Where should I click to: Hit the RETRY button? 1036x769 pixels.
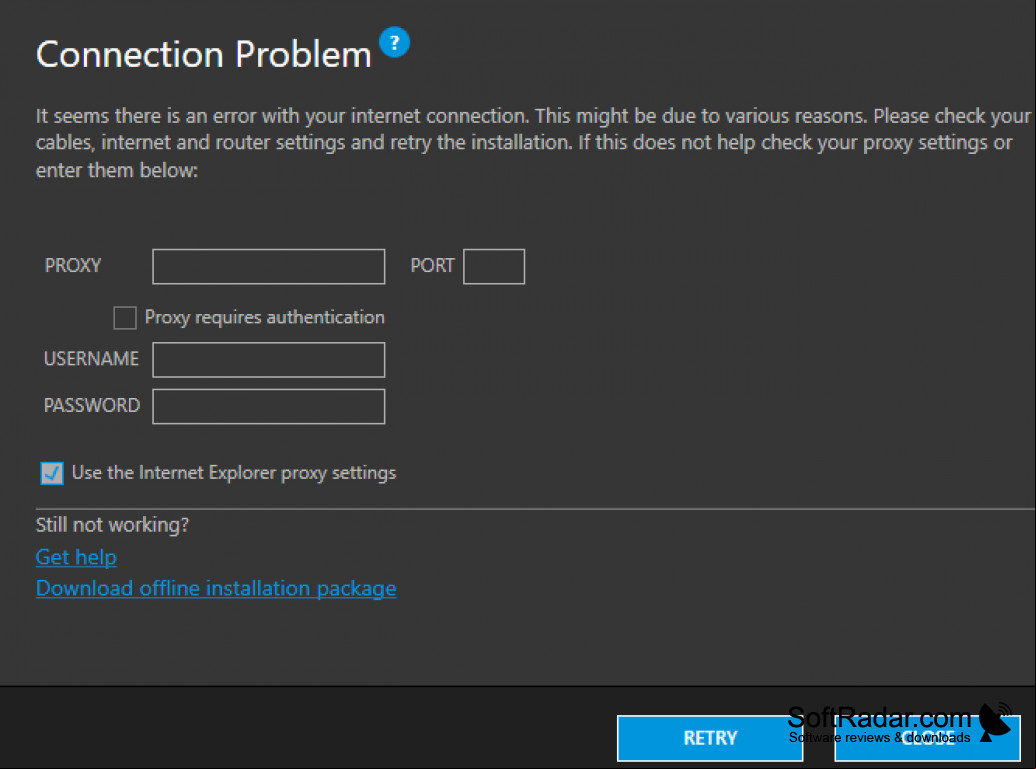tap(710, 738)
